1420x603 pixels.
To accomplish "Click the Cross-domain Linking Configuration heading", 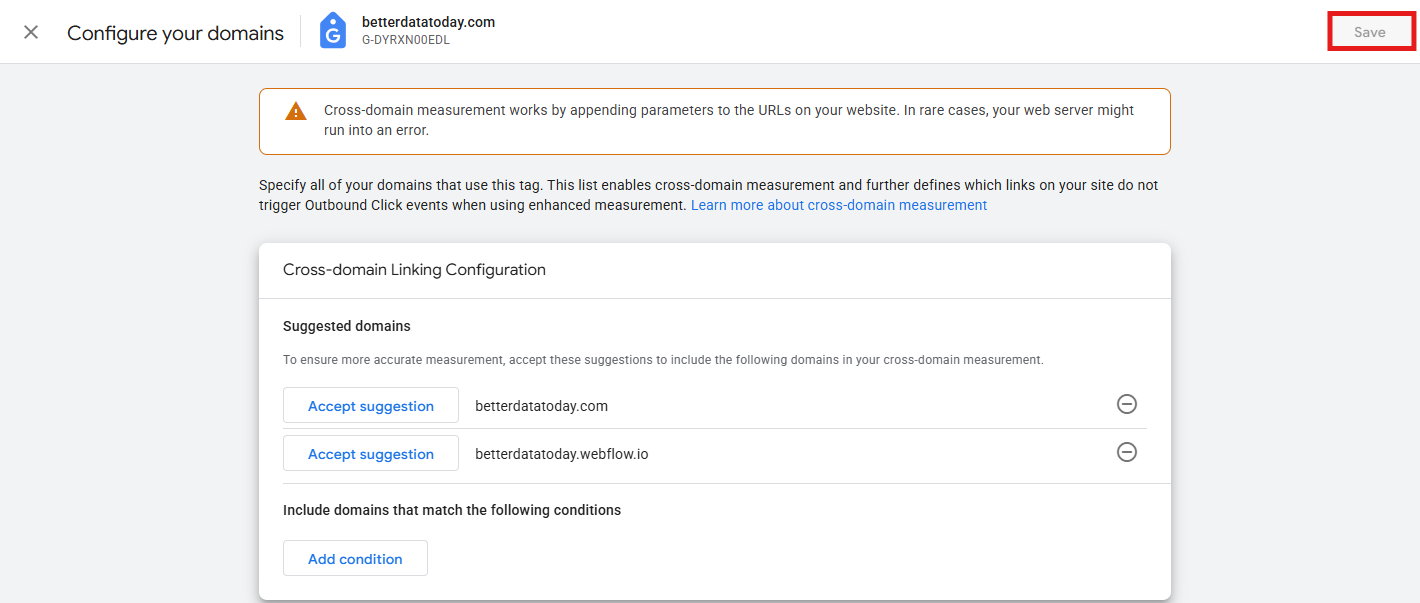I will tap(414, 270).
